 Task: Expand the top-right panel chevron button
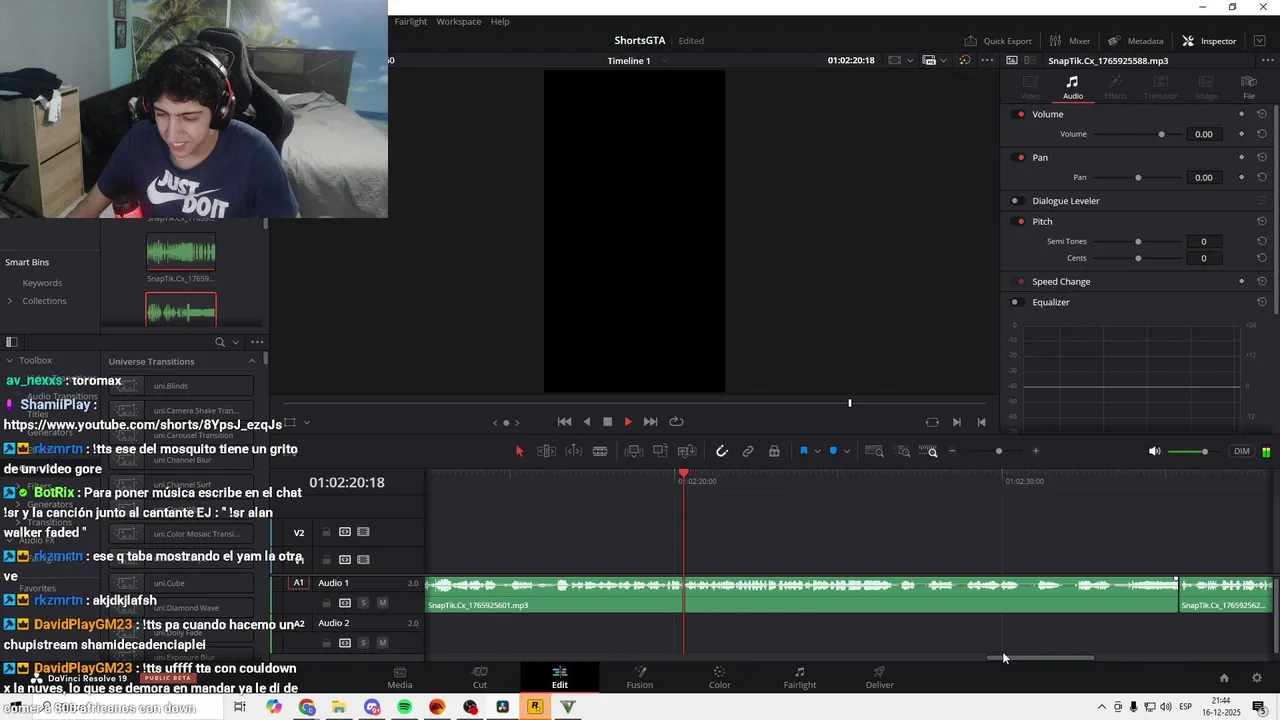point(1259,41)
